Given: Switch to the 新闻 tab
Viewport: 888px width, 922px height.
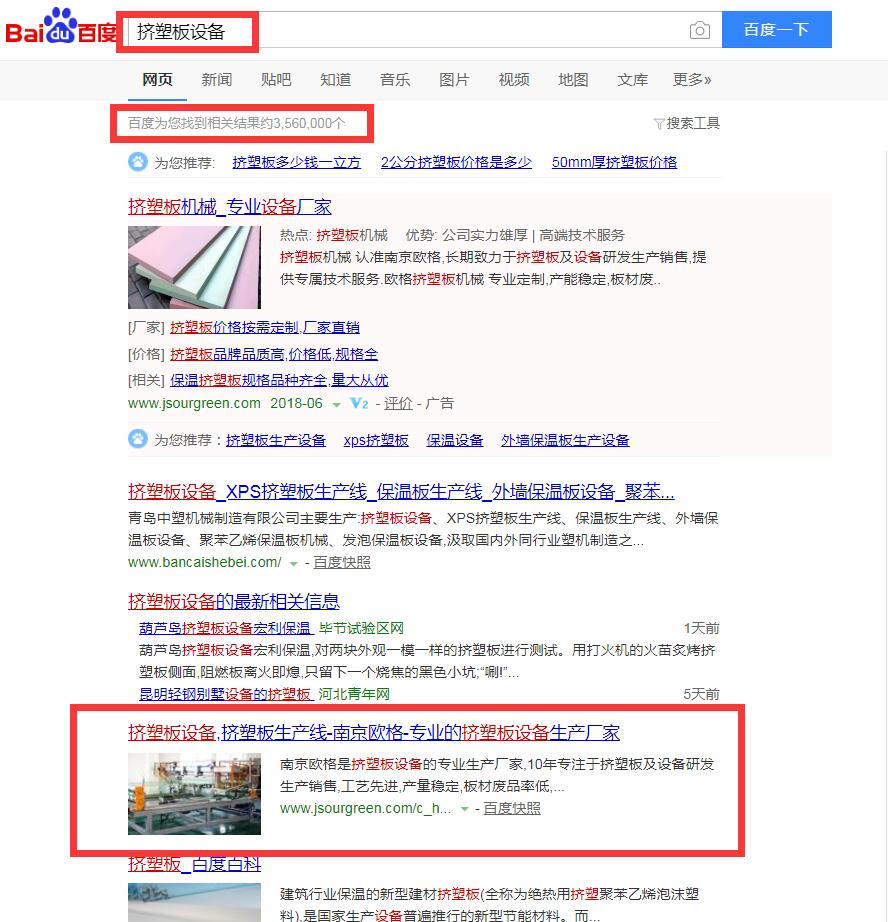Looking at the screenshot, I should coord(217,80).
